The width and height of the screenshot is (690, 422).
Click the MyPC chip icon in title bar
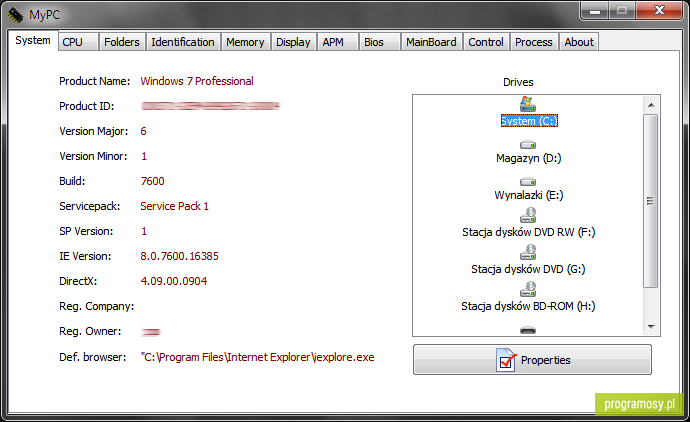15,15
